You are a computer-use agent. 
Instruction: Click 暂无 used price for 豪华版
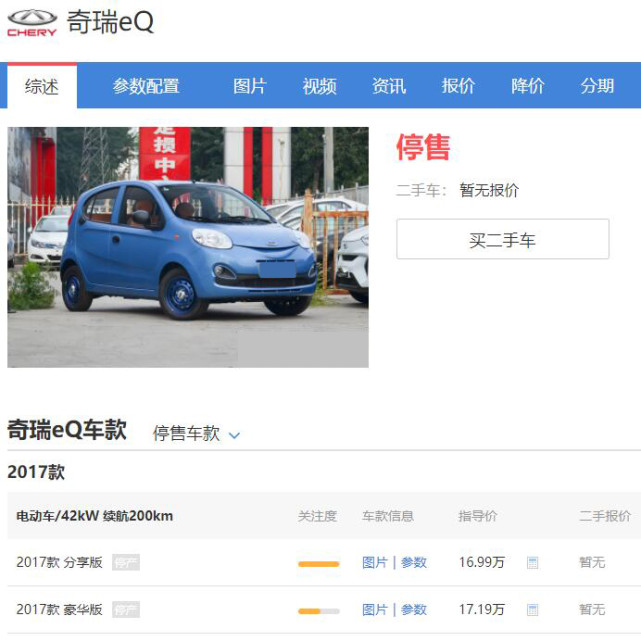[592, 610]
